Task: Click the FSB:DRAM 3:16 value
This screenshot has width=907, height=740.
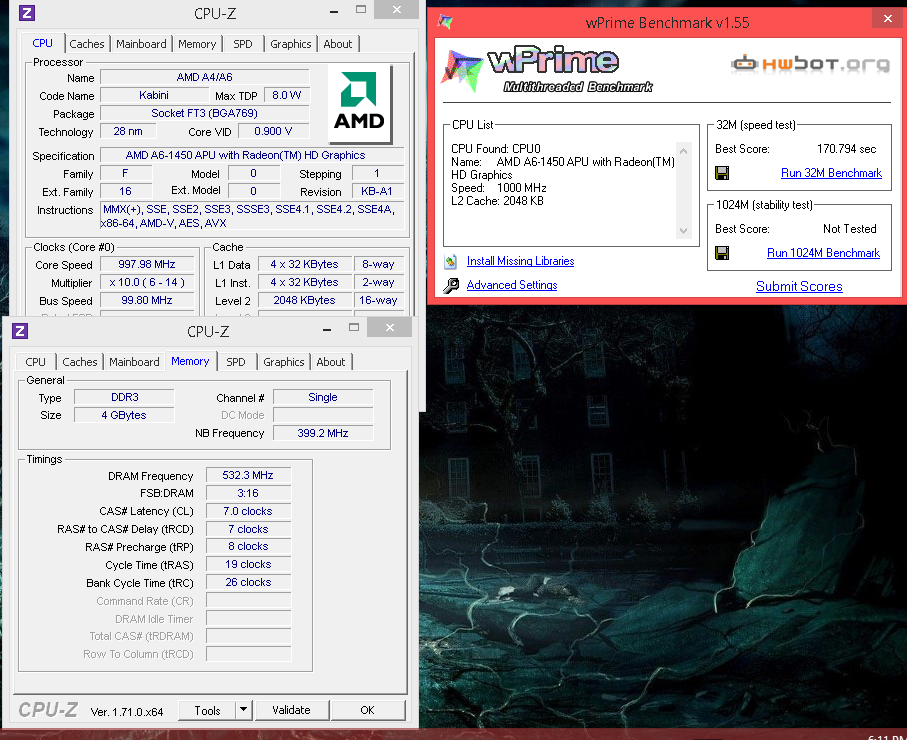Action: (248, 493)
